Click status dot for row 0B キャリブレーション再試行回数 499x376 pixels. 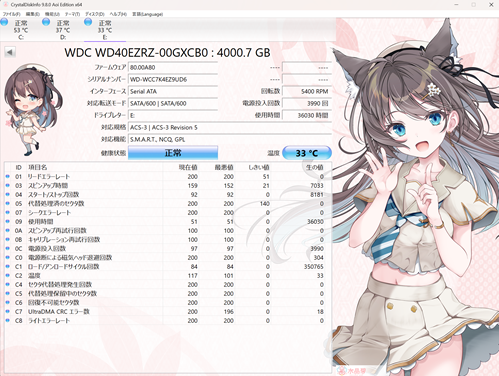(x=8, y=239)
